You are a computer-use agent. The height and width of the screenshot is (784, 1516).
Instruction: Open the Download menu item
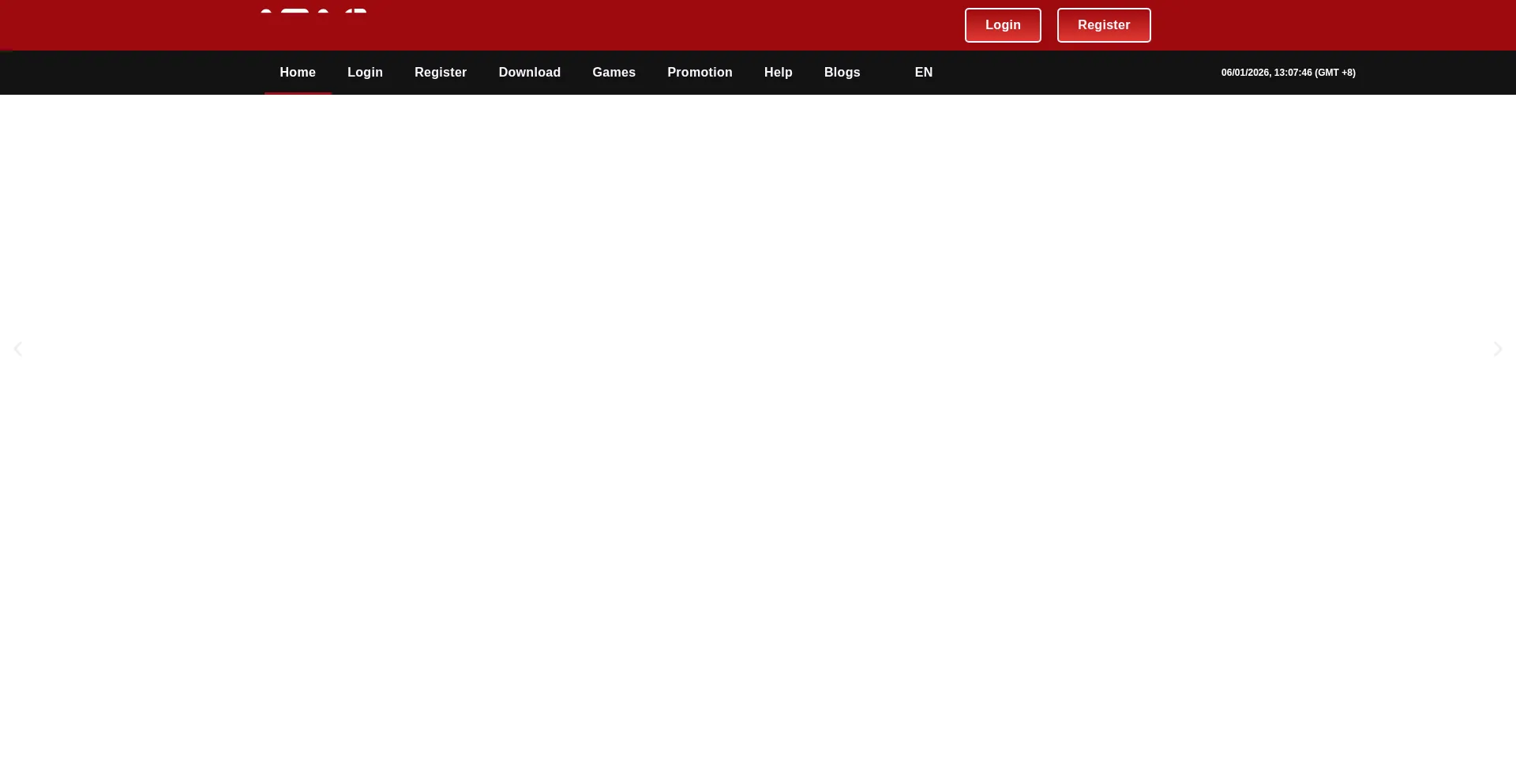(529, 73)
